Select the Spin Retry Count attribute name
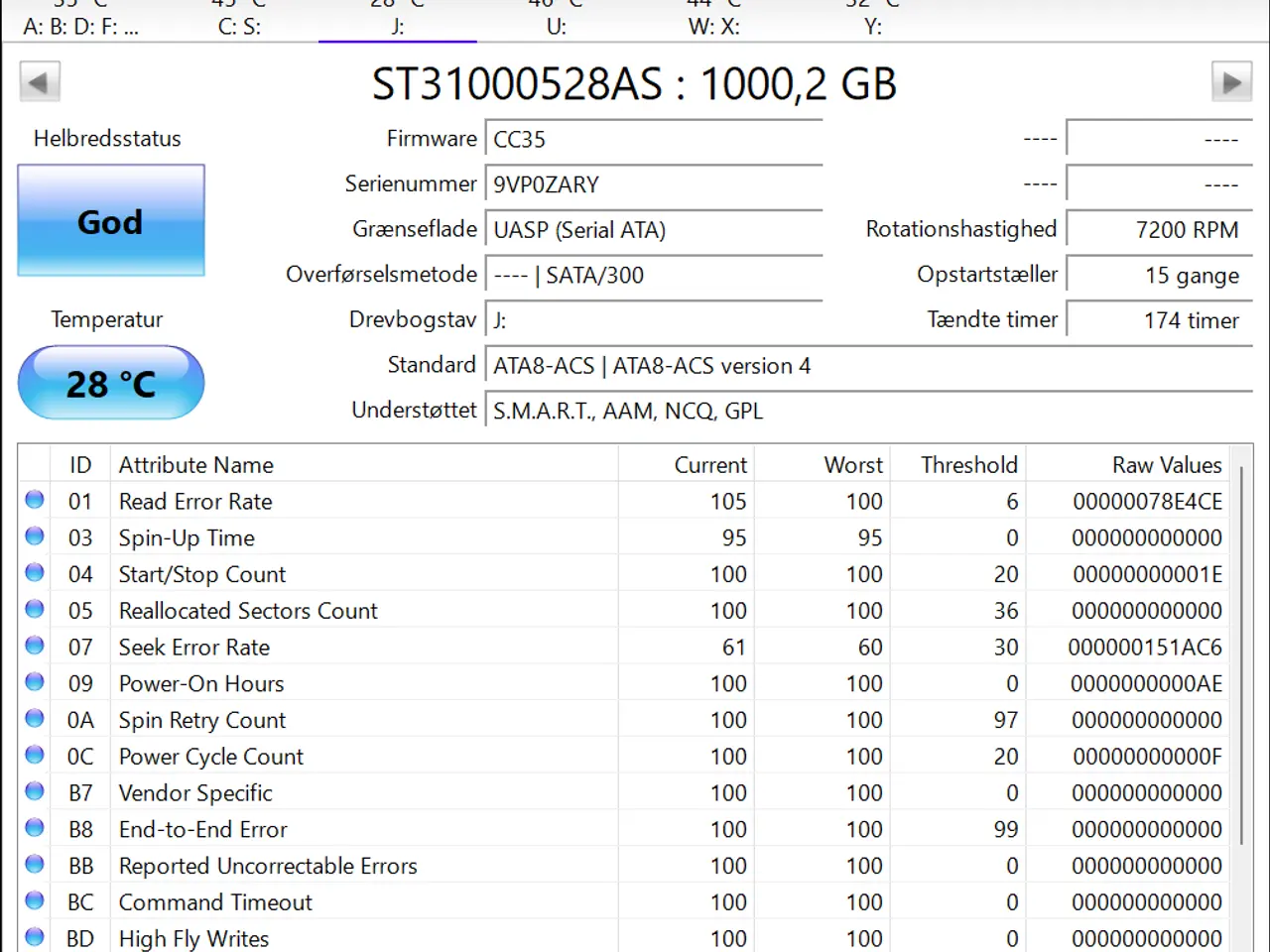Screen dimensions: 1270x952 click(202, 720)
